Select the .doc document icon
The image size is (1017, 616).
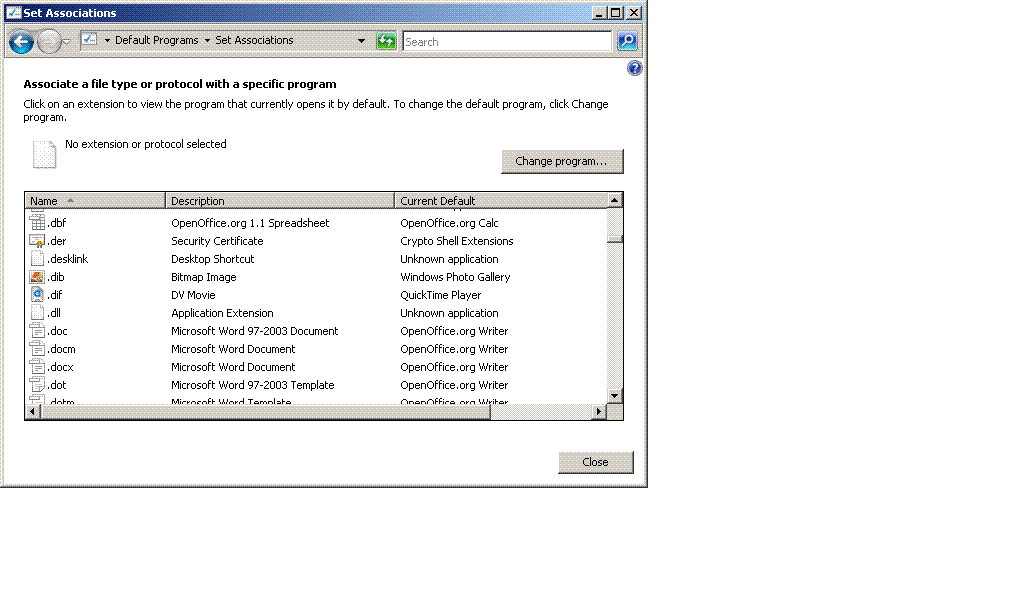click(x=38, y=331)
